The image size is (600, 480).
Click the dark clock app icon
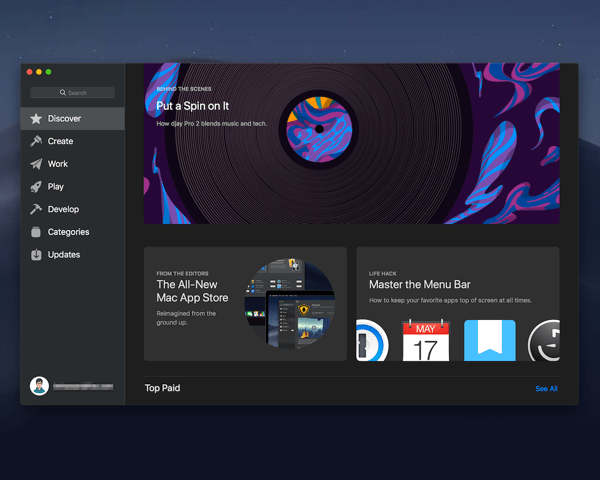(x=544, y=341)
